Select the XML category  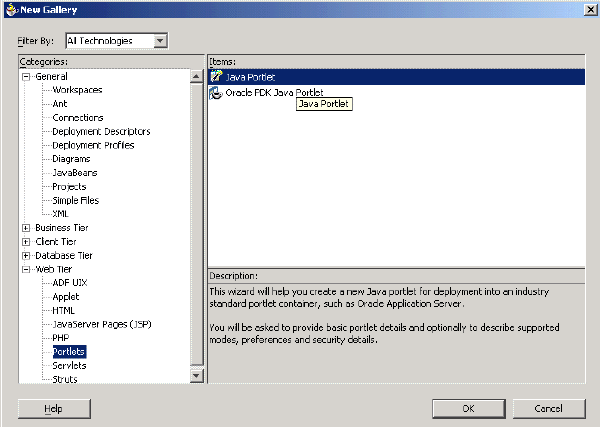point(60,214)
